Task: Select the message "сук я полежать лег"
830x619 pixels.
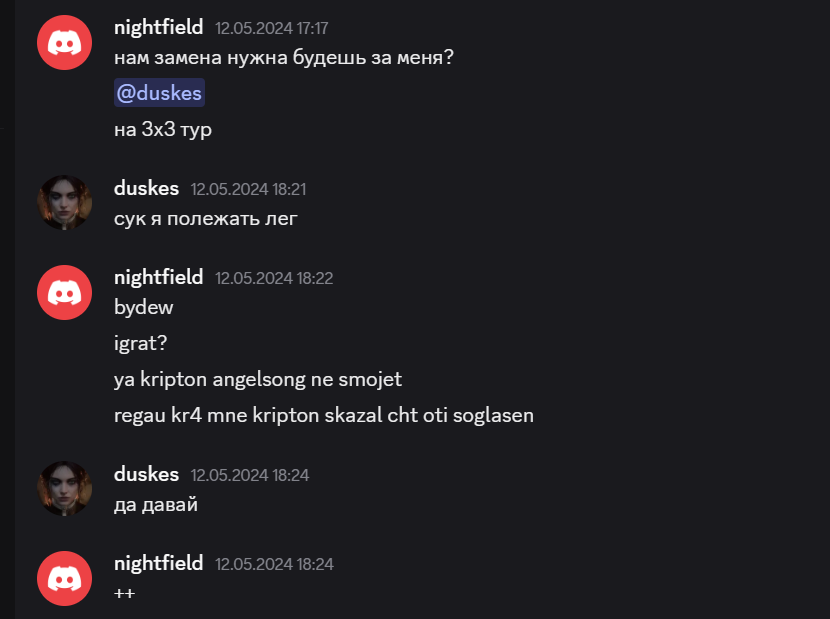Action: [x=206, y=218]
